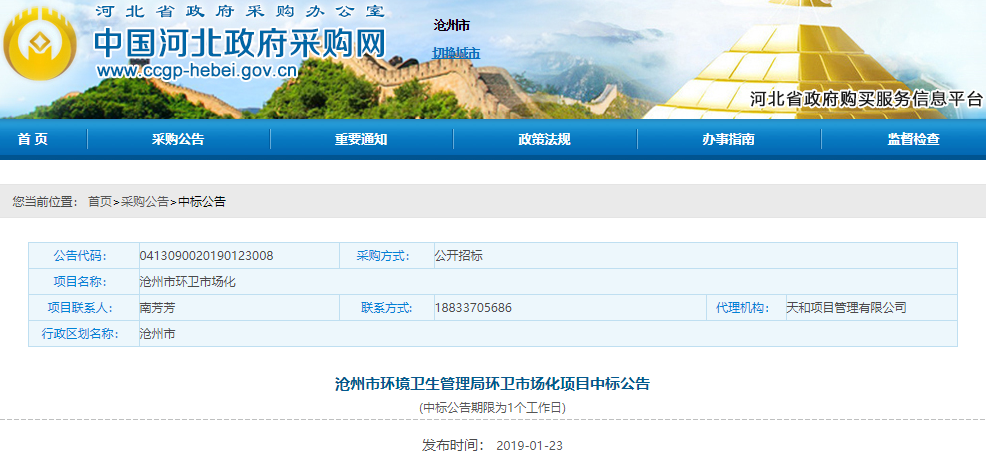Click 首页 in the breadcrumb trail
986x452 pixels.
coord(99,202)
